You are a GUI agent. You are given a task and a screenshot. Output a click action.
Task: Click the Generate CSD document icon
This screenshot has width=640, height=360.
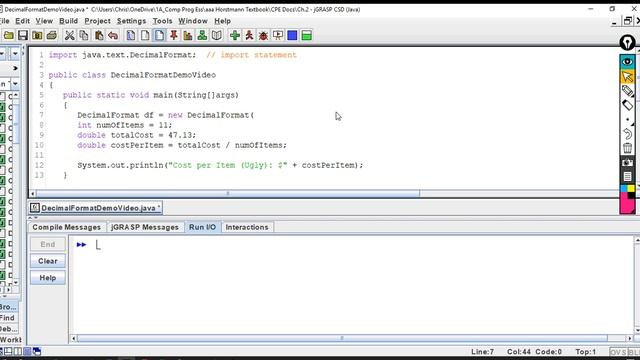[x=131, y=36]
